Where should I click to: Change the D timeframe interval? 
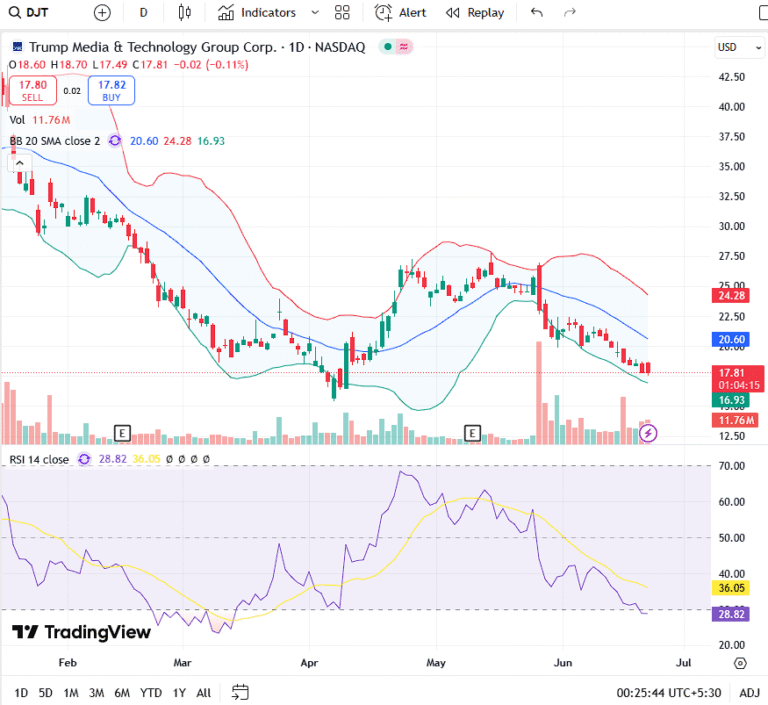point(144,13)
